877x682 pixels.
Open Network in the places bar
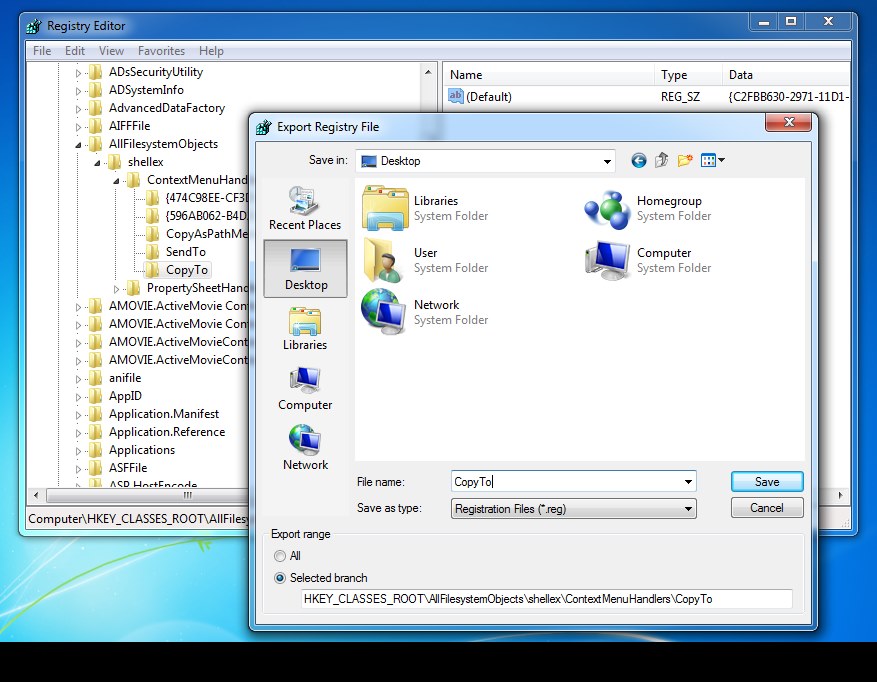point(305,449)
